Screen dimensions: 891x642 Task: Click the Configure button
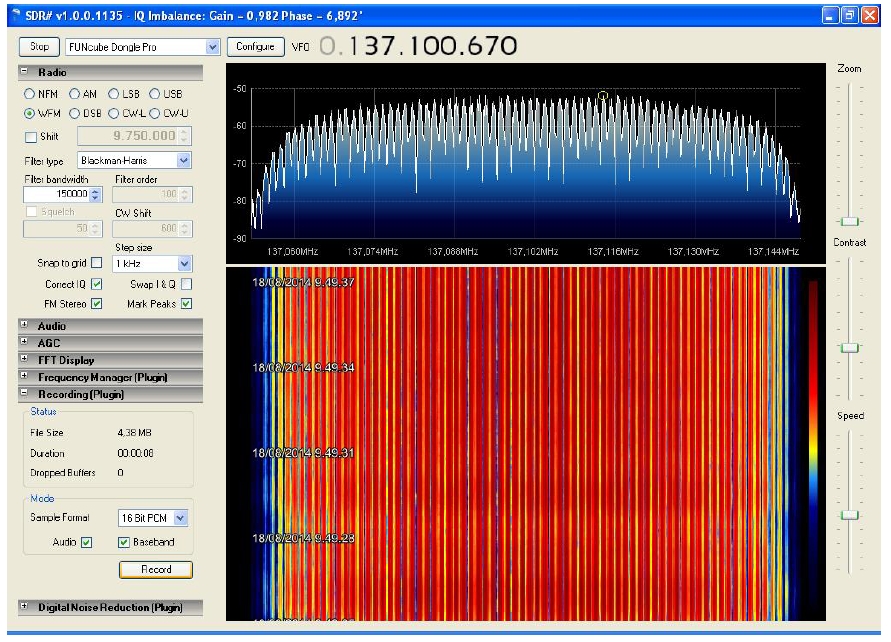click(x=255, y=47)
